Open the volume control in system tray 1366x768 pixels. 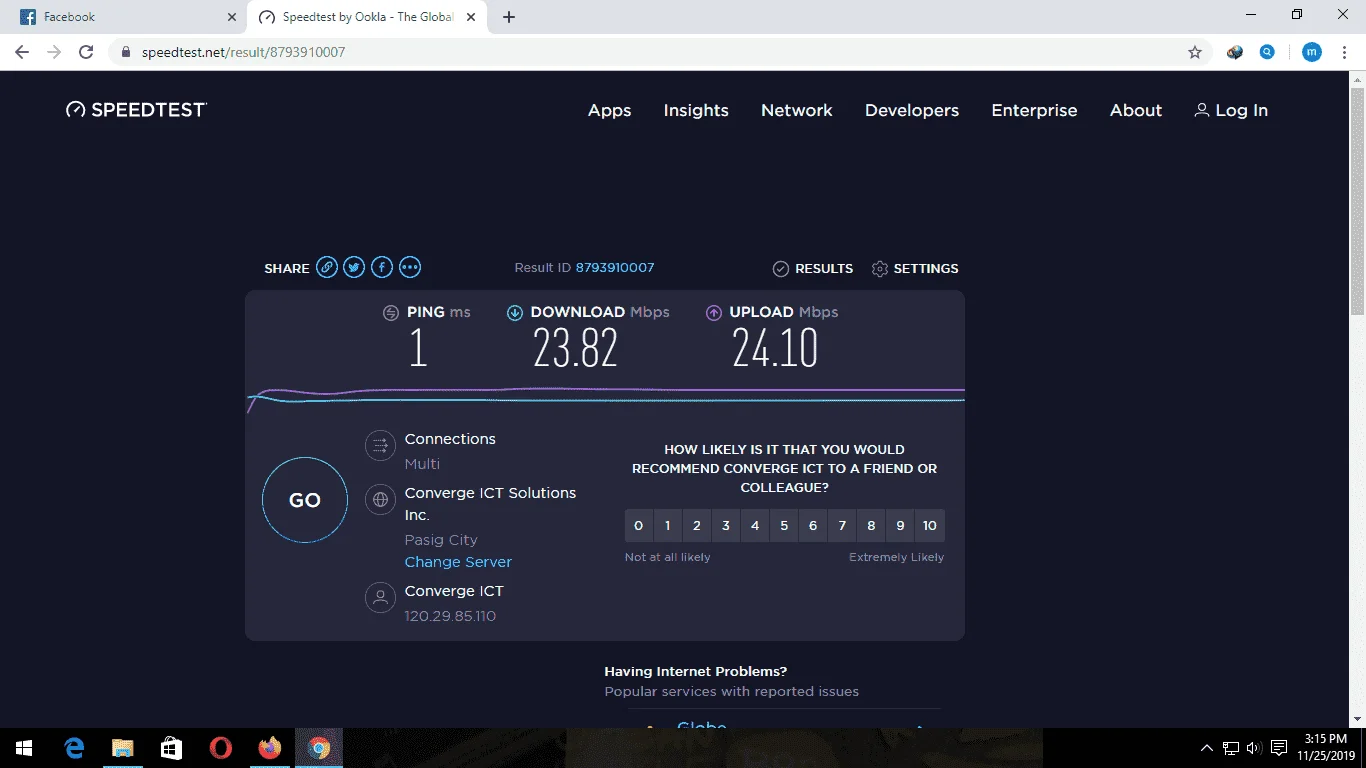point(1254,748)
